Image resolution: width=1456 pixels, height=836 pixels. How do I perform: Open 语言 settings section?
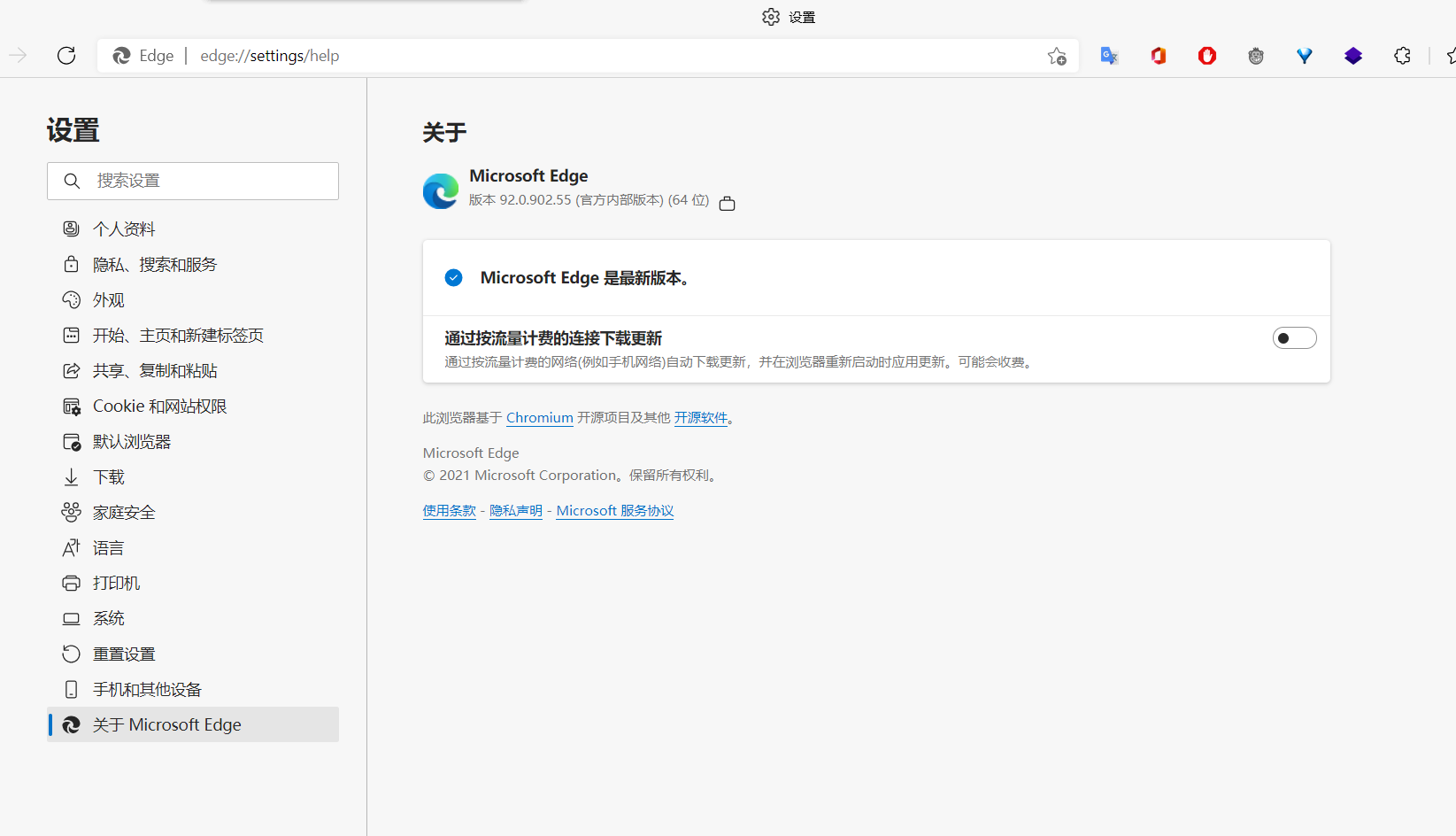click(x=193, y=547)
